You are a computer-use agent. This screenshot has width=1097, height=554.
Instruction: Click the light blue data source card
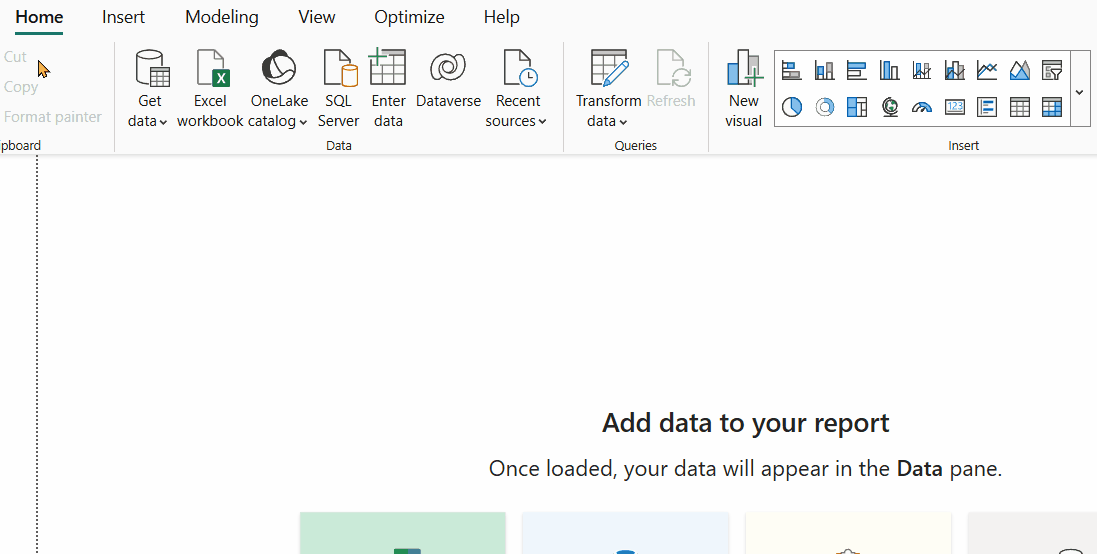click(x=625, y=533)
